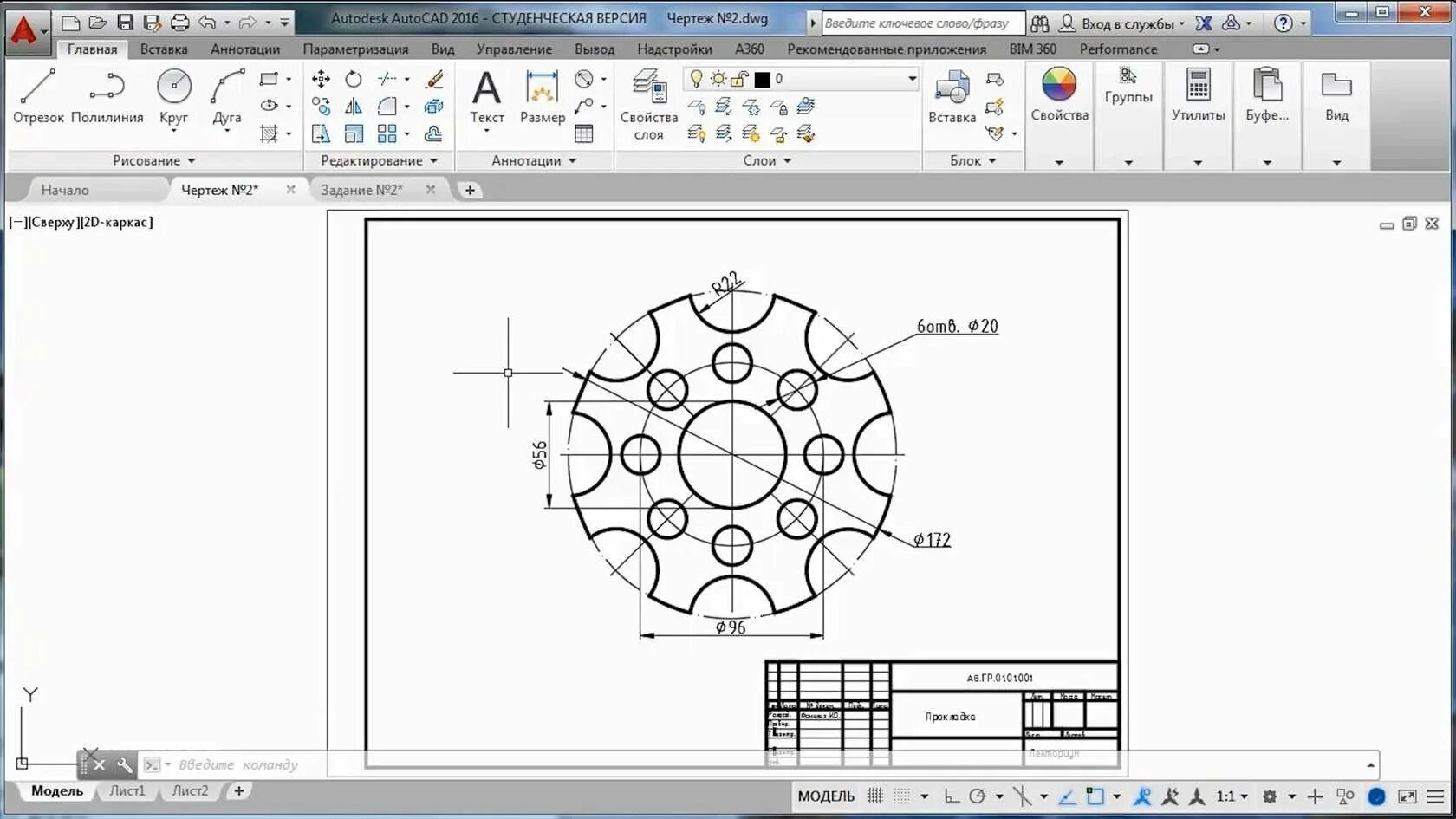Open the command line customize wrench

(x=124, y=764)
